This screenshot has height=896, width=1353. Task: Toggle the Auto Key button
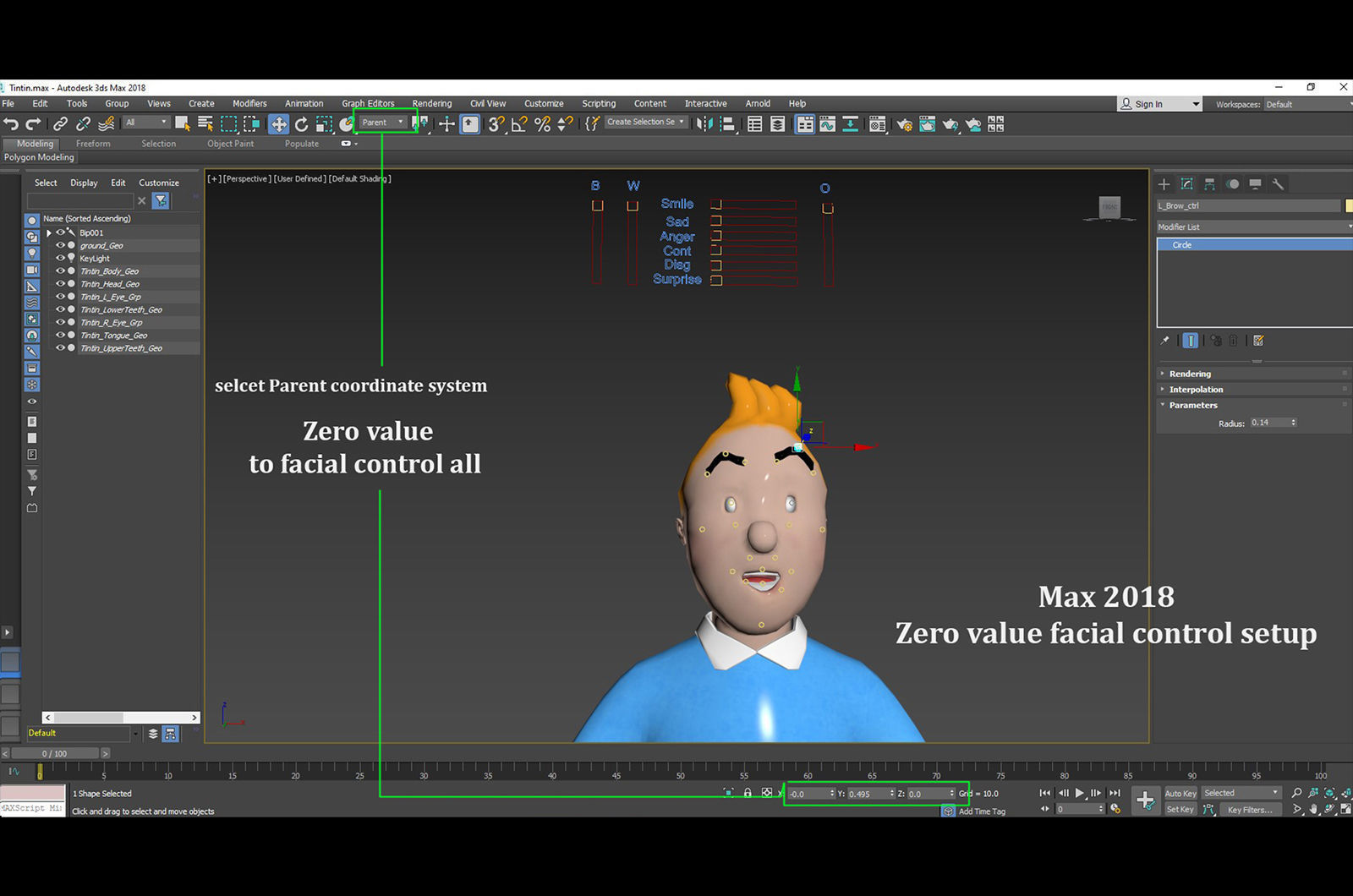(1180, 793)
